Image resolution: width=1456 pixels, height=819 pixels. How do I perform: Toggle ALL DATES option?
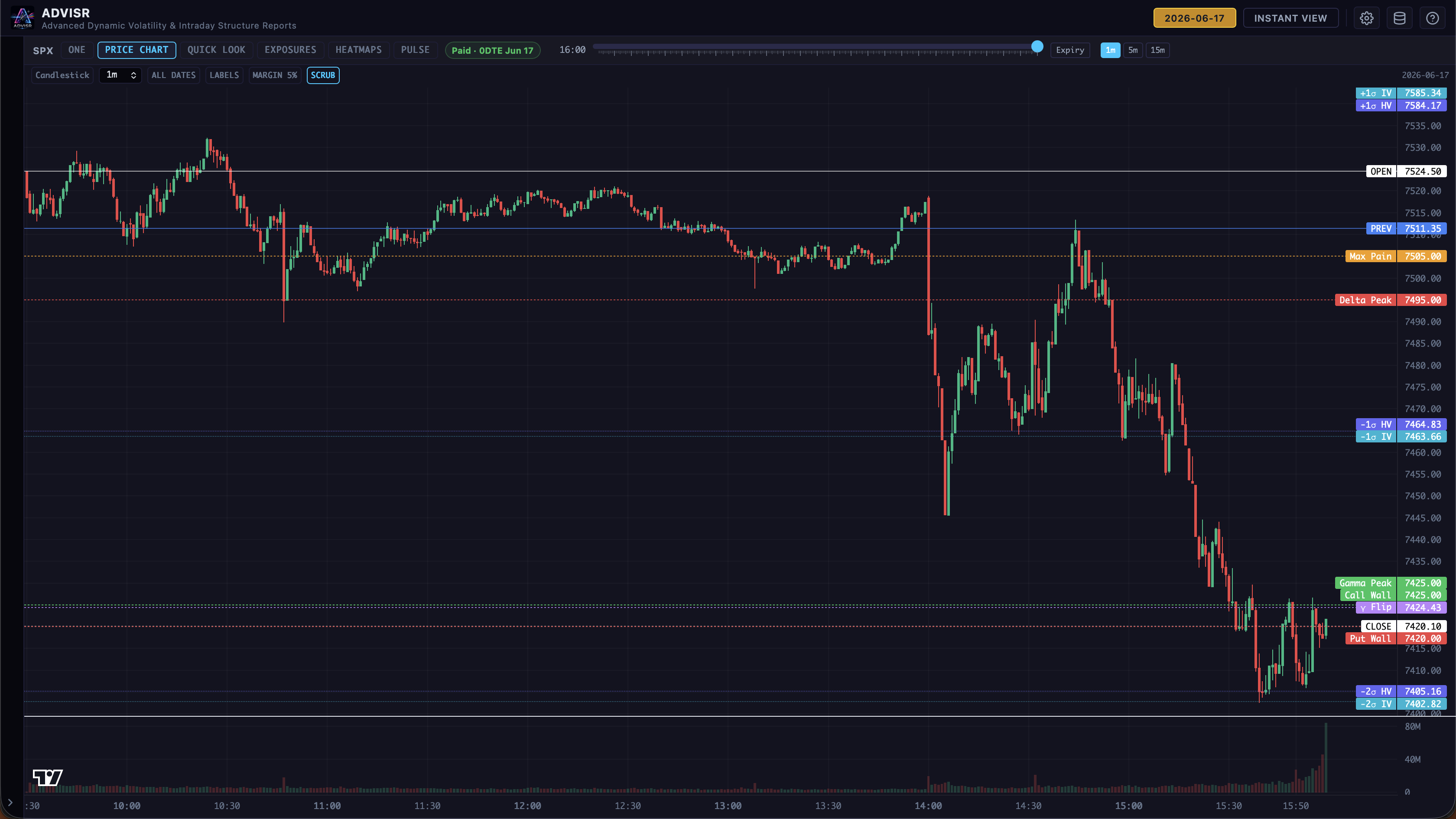click(x=173, y=75)
